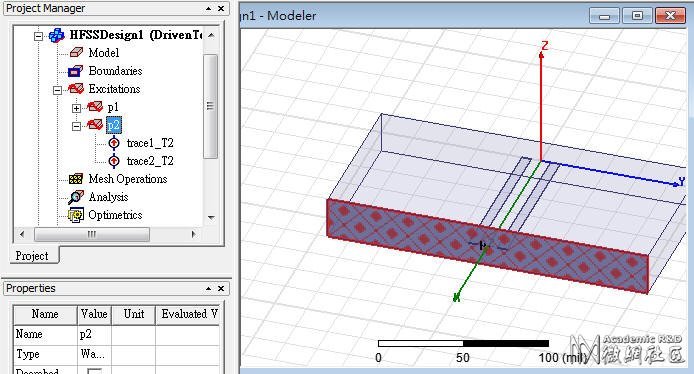Close the Project Manager panel

(x=221, y=8)
